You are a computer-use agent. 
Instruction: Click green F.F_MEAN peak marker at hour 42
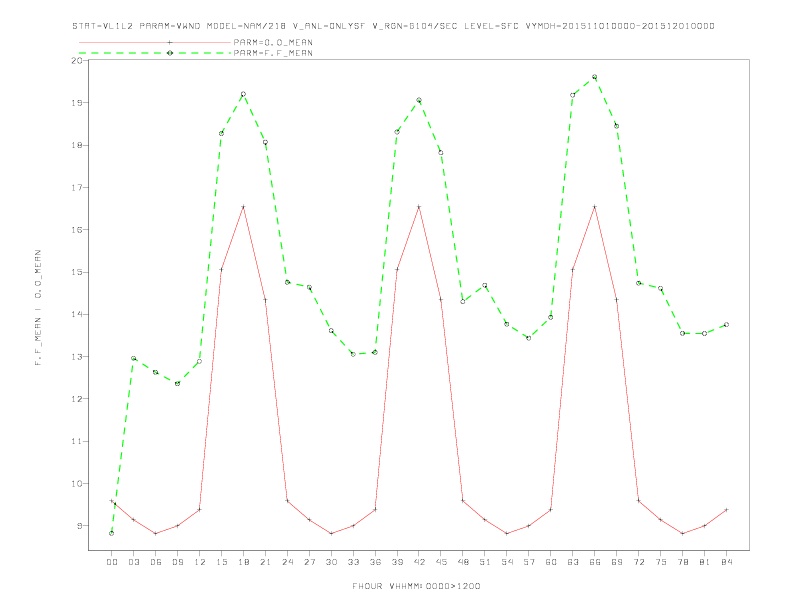tap(419, 100)
